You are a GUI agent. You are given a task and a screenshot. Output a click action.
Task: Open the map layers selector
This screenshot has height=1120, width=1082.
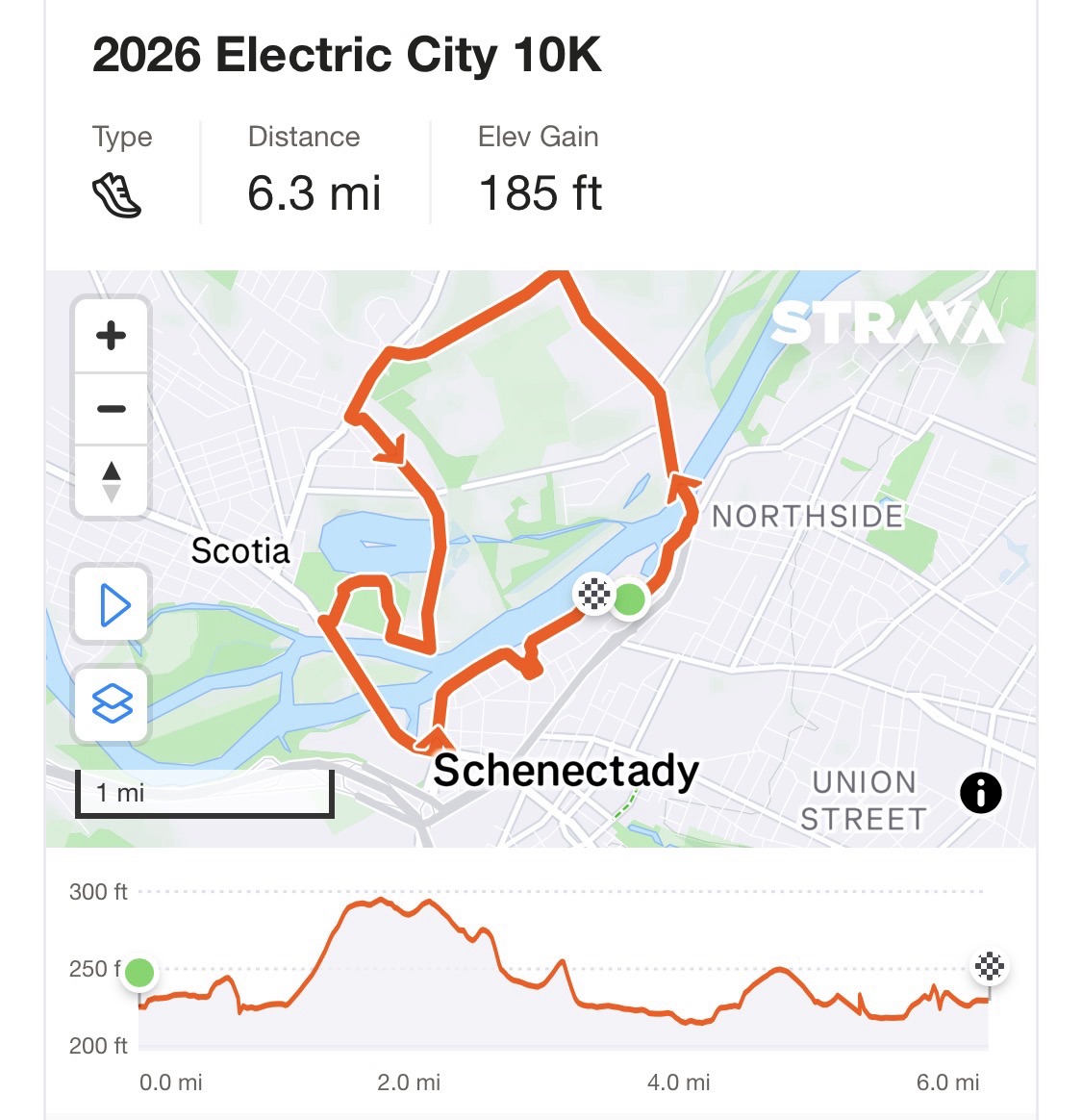(113, 703)
